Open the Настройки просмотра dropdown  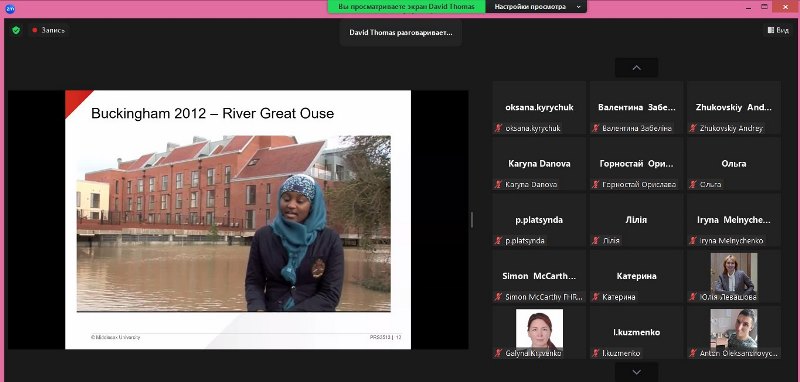(537, 7)
